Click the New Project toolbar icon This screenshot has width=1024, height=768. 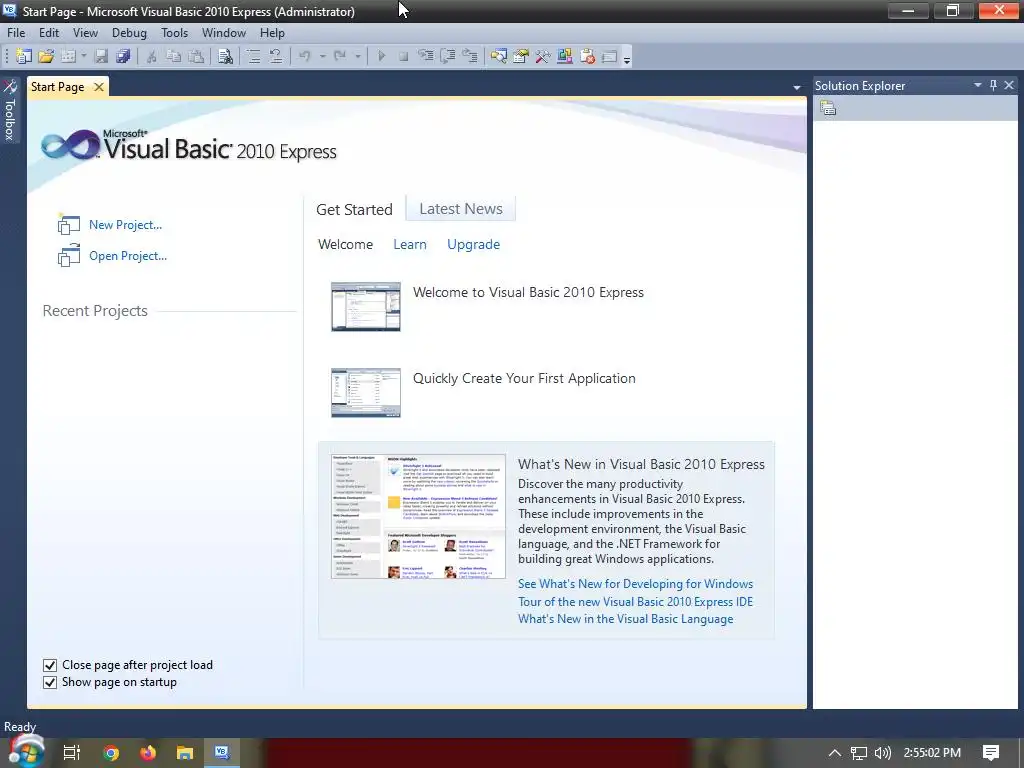coord(24,56)
